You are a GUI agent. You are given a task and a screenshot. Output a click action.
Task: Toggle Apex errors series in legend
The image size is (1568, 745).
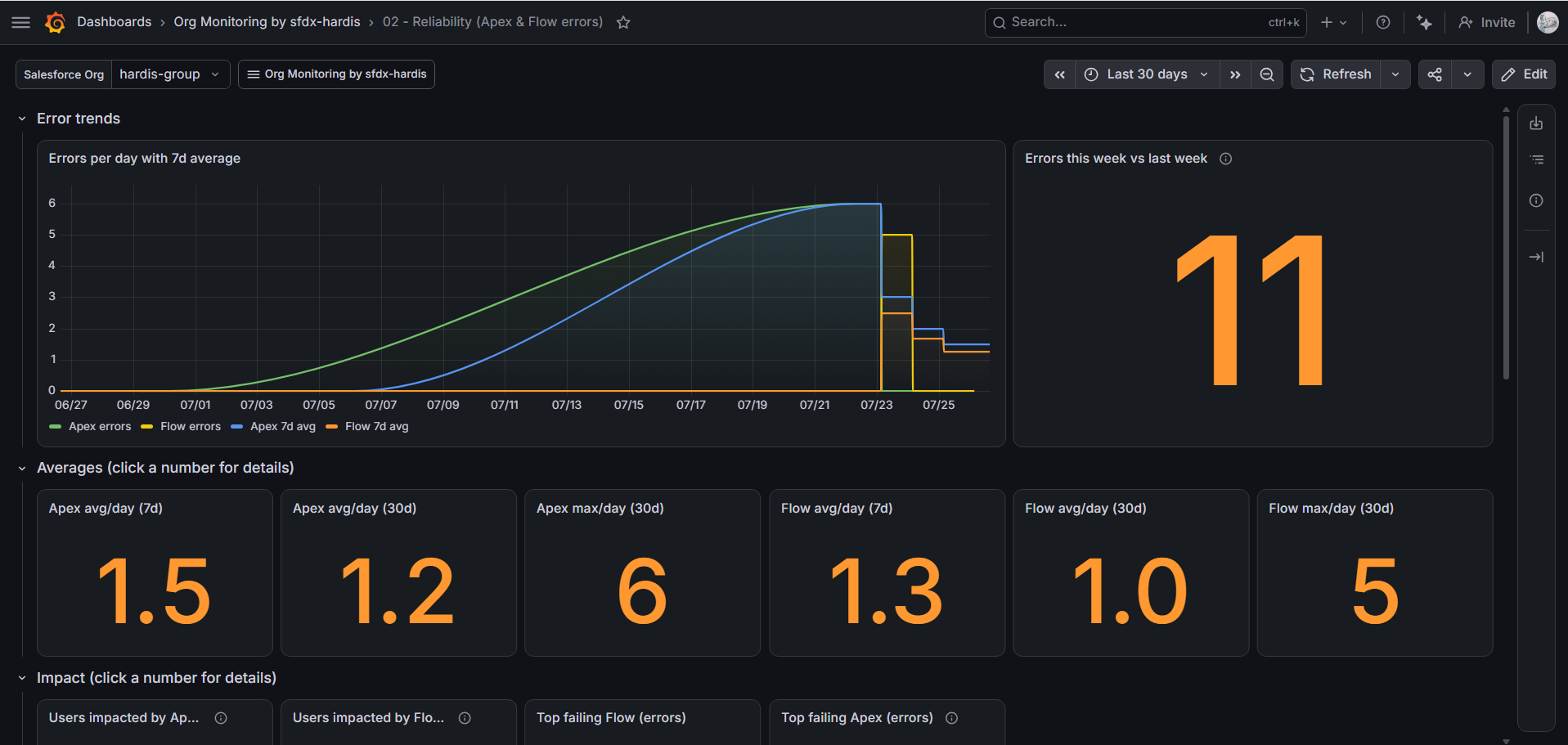point(91,427)
